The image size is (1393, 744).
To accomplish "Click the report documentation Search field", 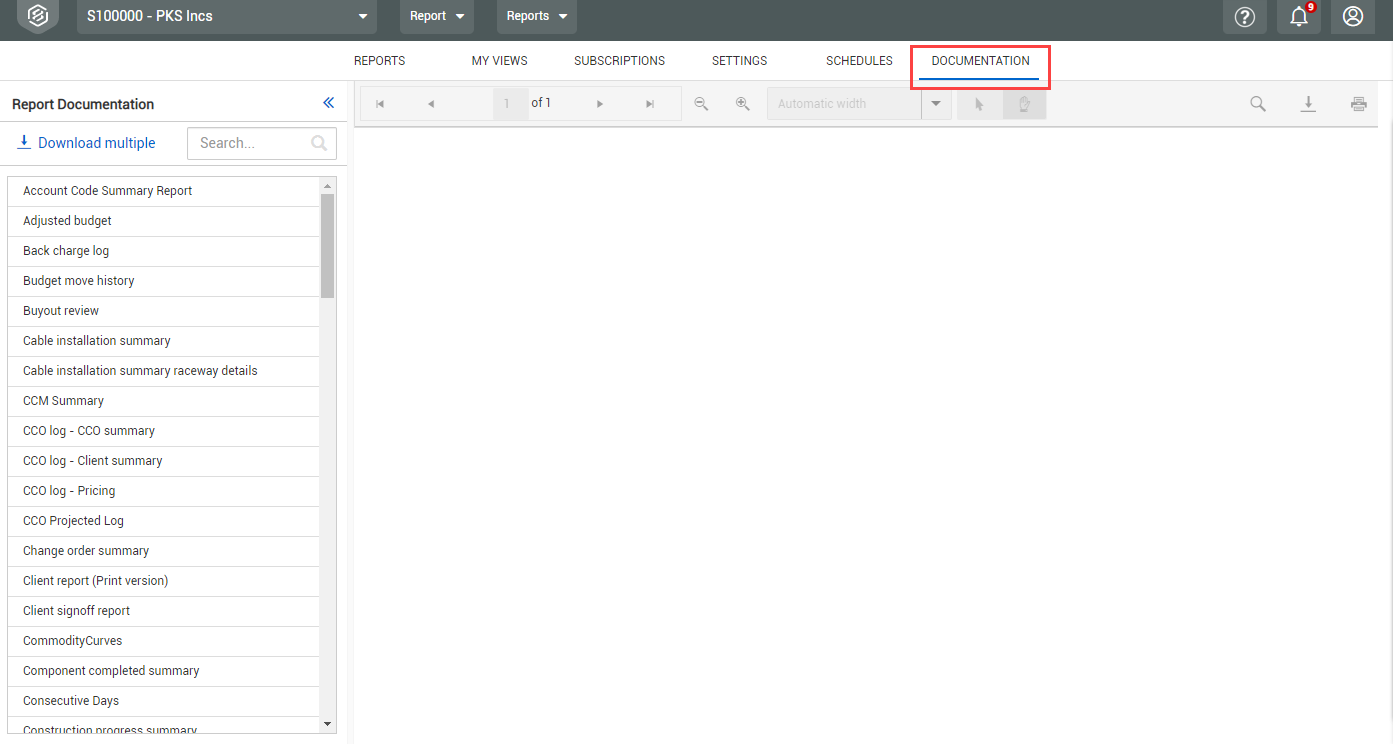I will click(252, 143).
